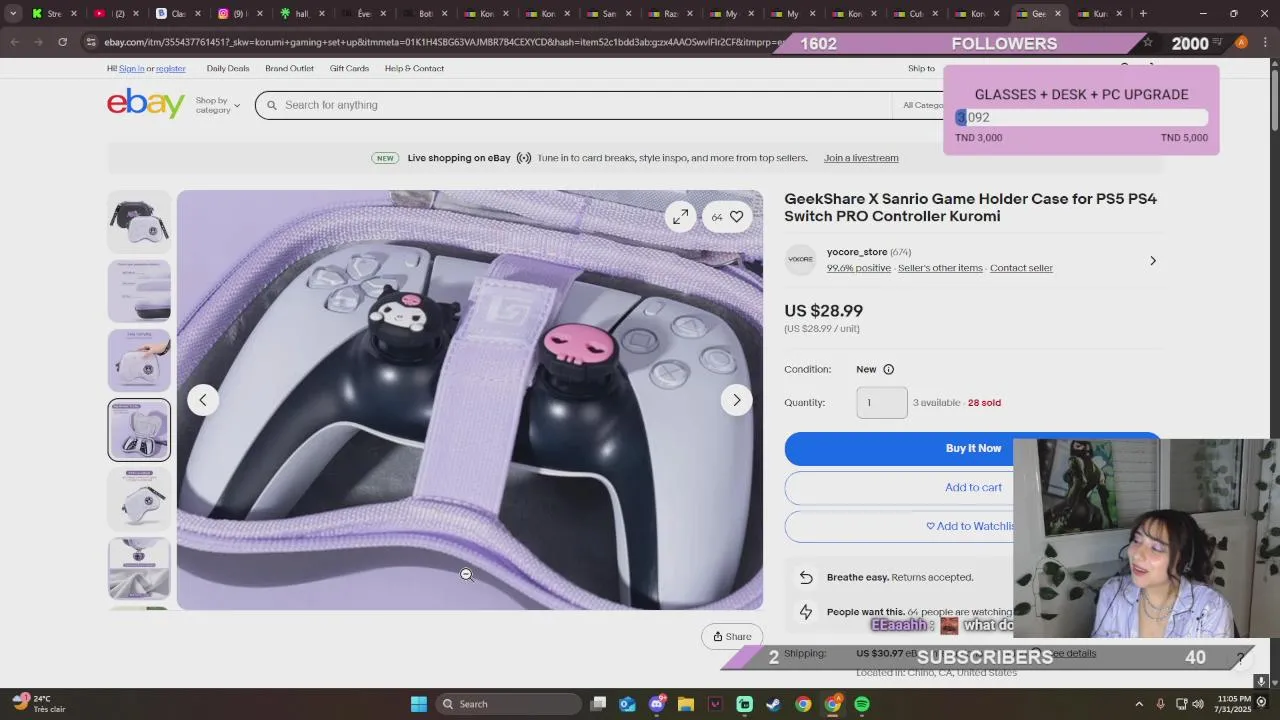Screen dimensions: 1280x720
Task: Open Steam from taskbar
Action: [773, 704]
